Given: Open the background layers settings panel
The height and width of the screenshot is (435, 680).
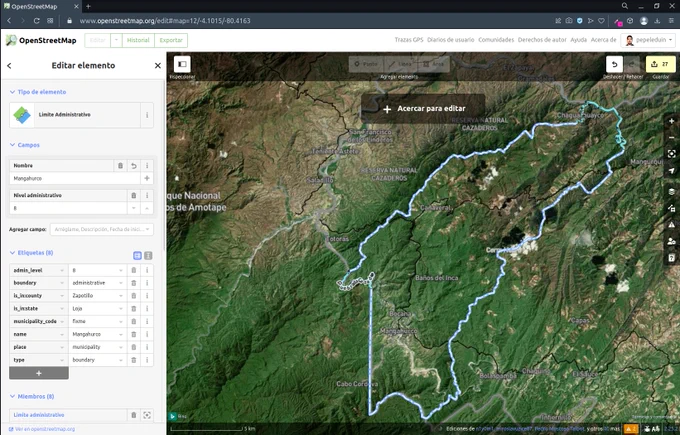Looking at the screenshot, I should coord(671,191).
